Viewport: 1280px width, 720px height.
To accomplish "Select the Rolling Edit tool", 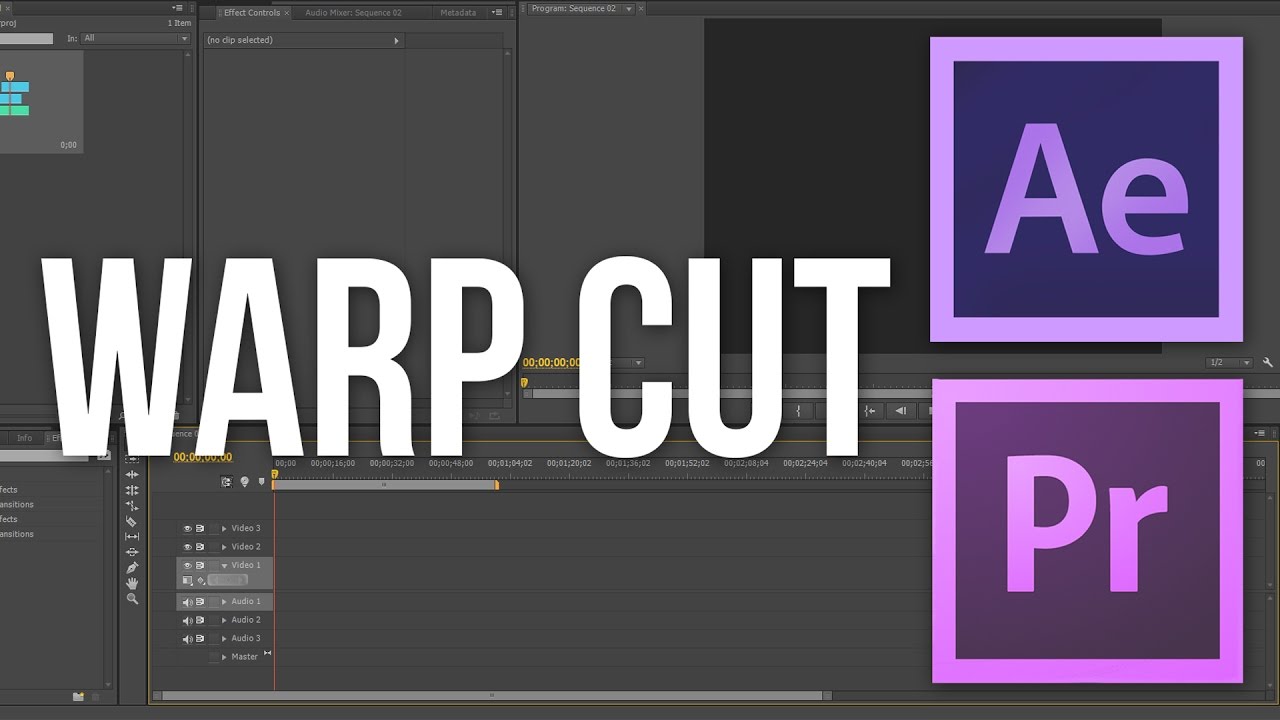I will click(x=132, y=490).
